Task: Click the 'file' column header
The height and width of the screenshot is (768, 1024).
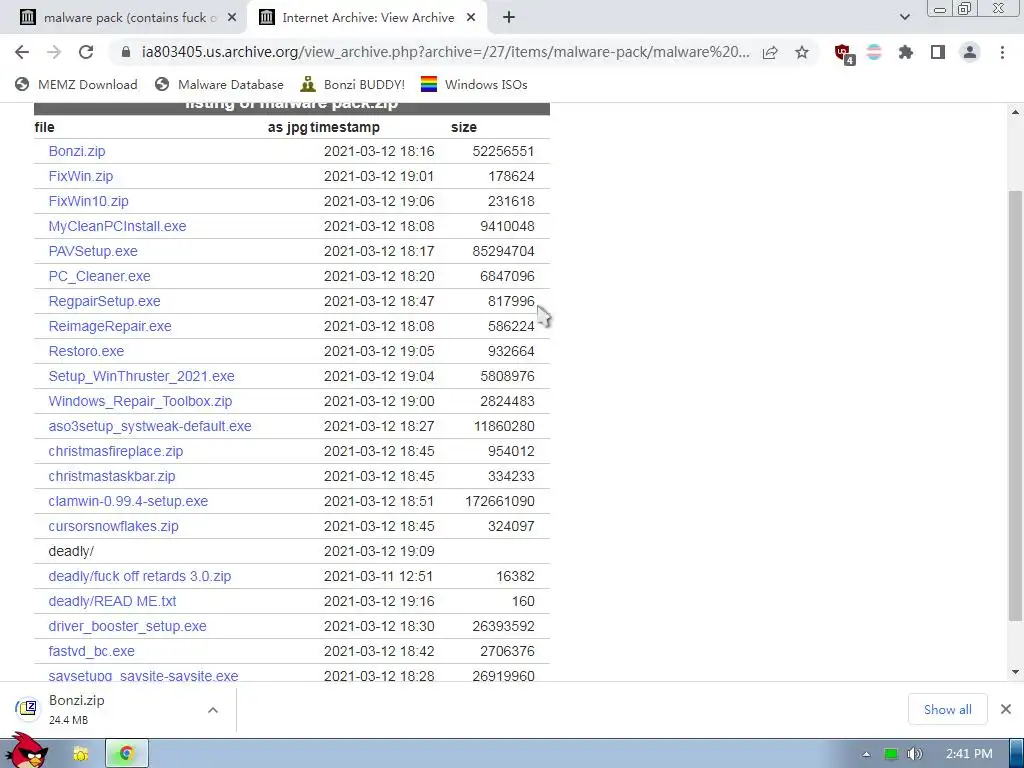Action: 44,127
